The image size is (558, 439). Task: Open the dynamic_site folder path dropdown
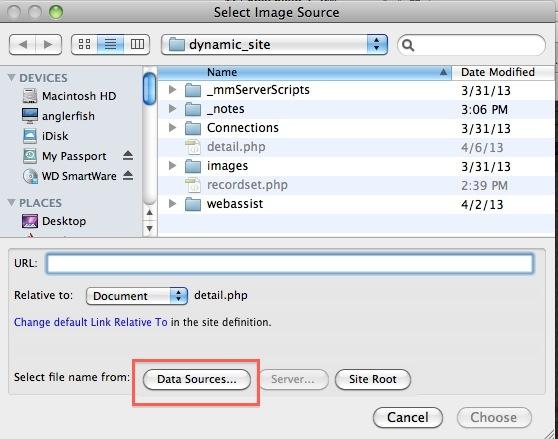pyautogui.click(x=274, y=44)
